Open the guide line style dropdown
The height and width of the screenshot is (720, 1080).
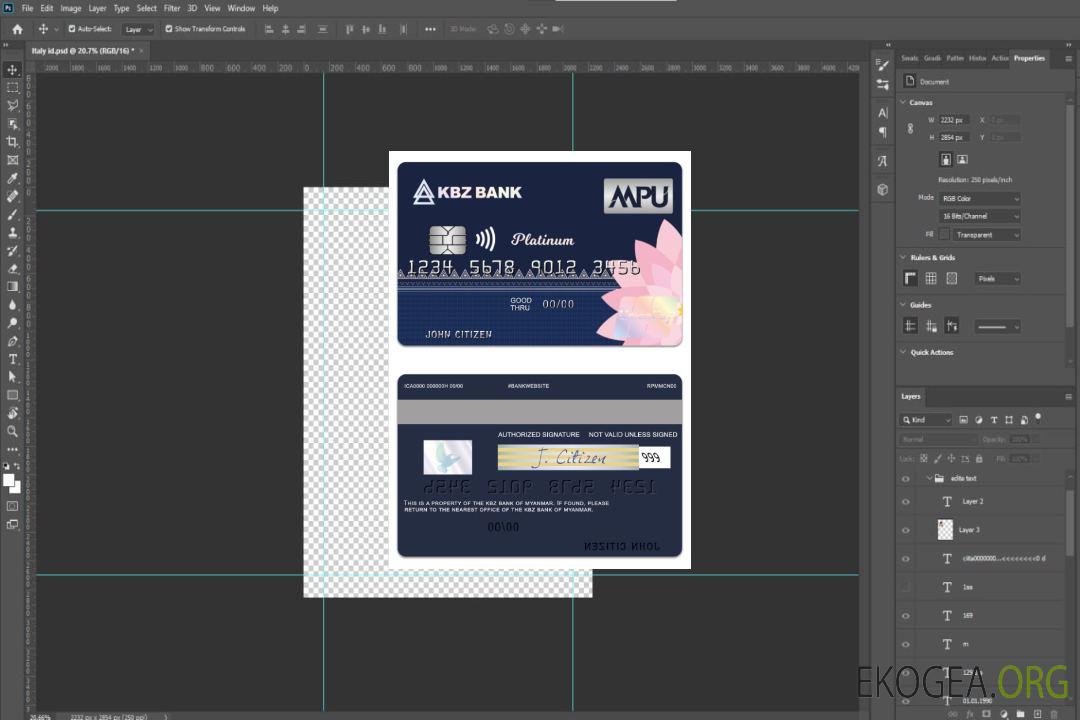(997, 327)
